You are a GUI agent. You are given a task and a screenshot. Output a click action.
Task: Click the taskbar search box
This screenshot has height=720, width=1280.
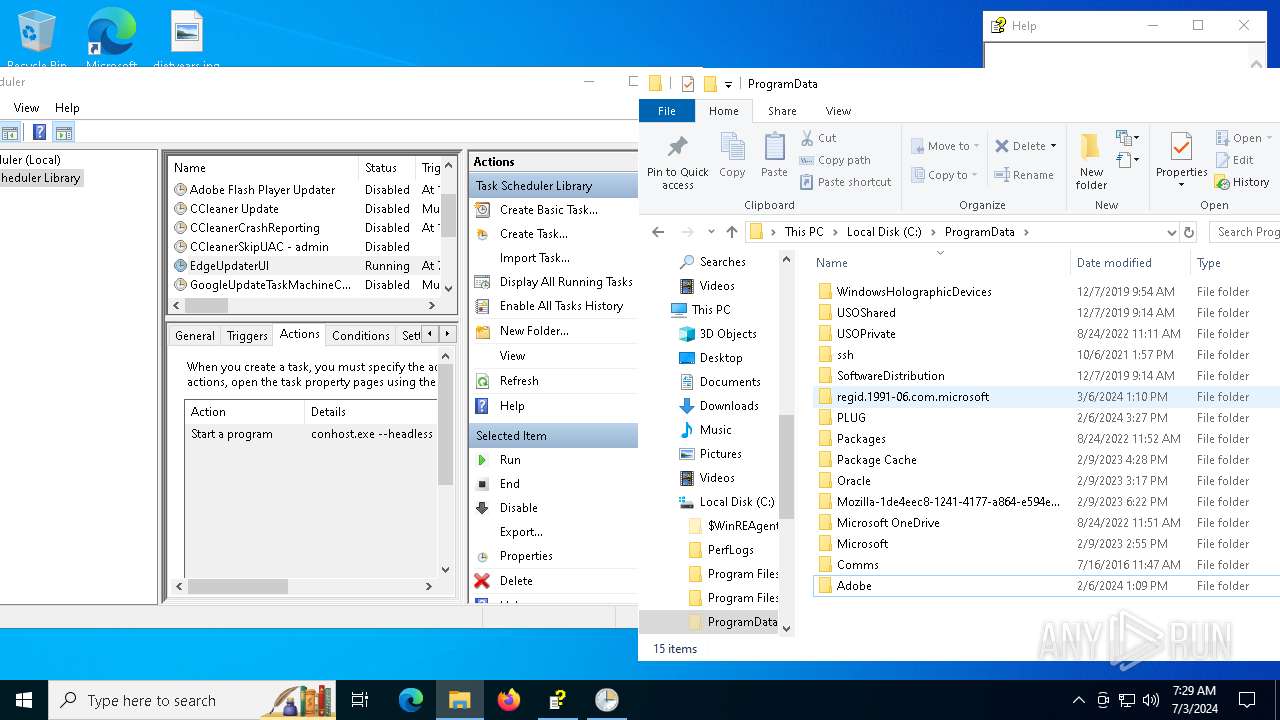(192, 700)
